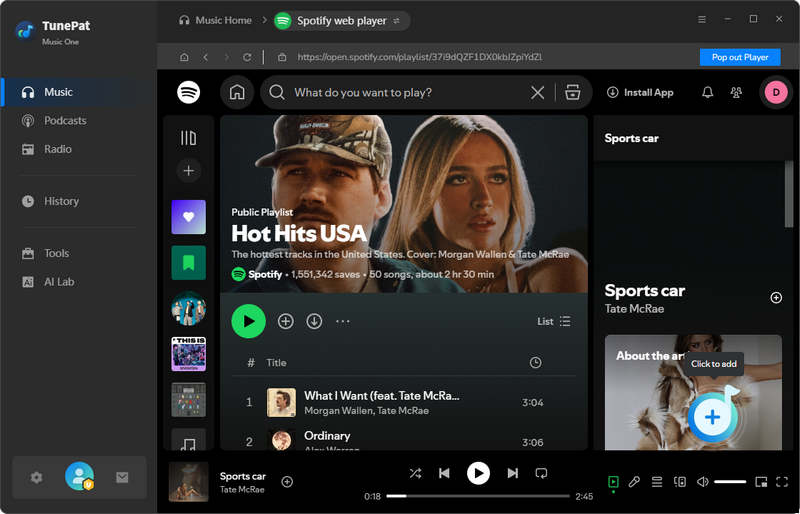This screenshot has width=800, height=514.
Task: Add now-playing song to Liked Songs in bottom bar
Action: (287, 482)
